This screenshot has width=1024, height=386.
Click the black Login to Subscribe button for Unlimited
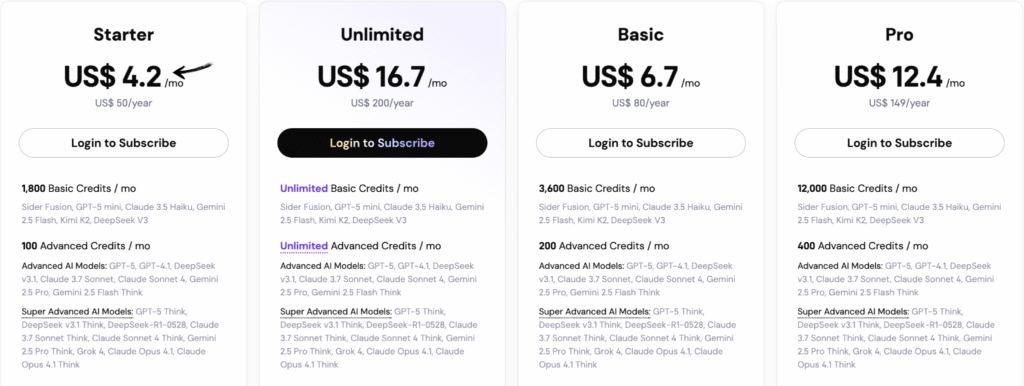coord(382,143)
